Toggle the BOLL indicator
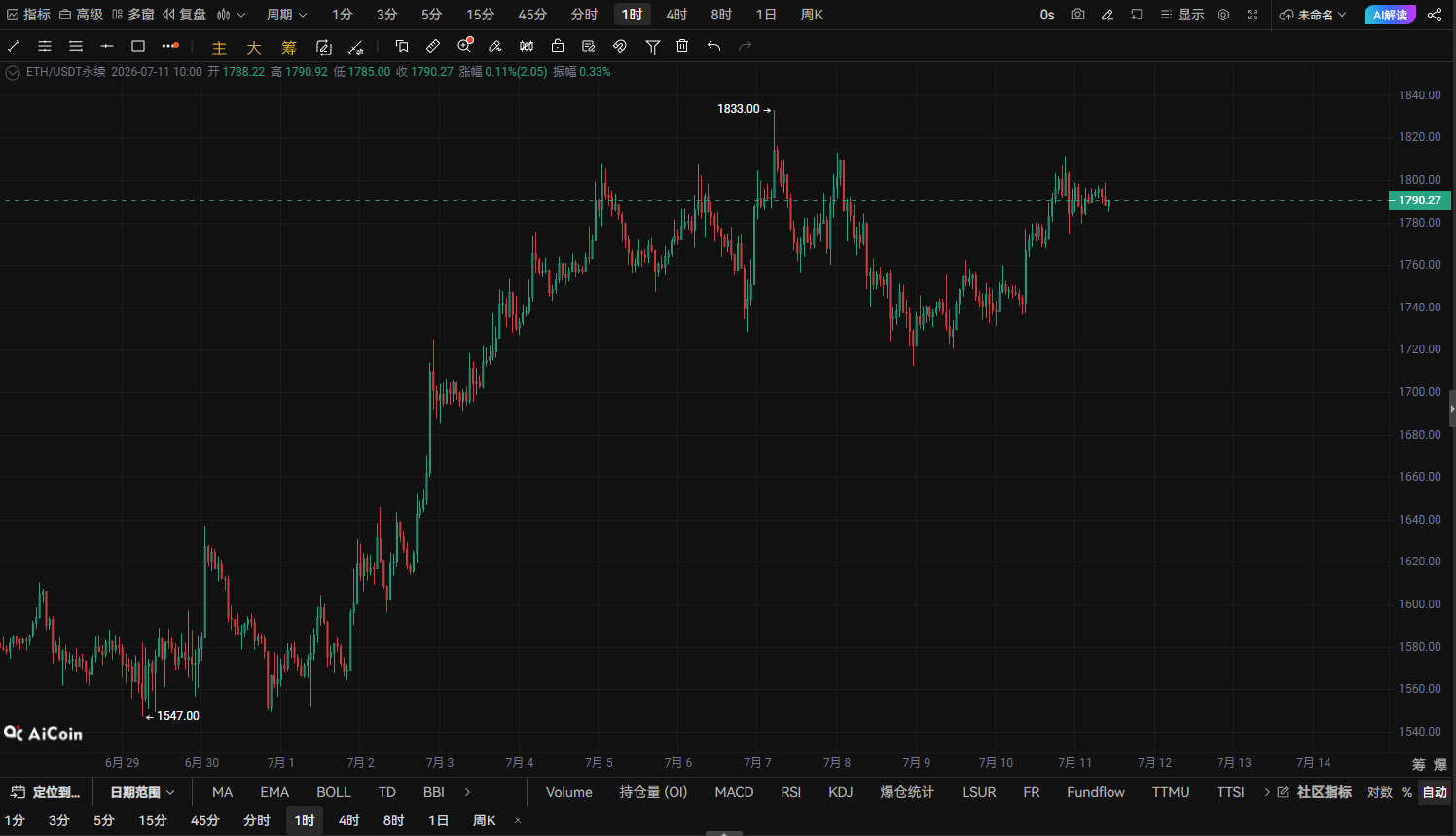 coord(334,792)
